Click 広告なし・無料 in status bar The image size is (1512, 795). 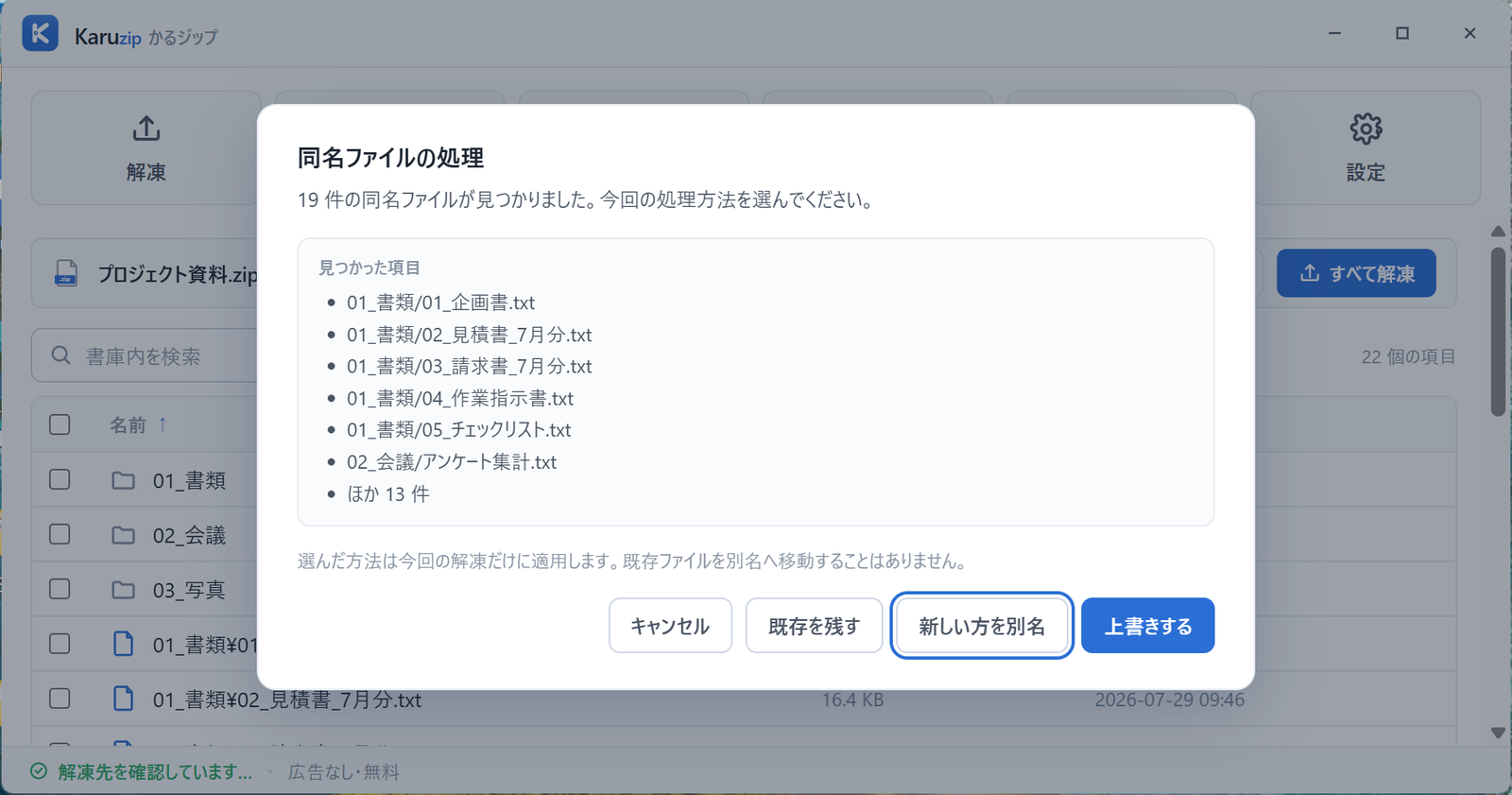(x=343, y=772)
